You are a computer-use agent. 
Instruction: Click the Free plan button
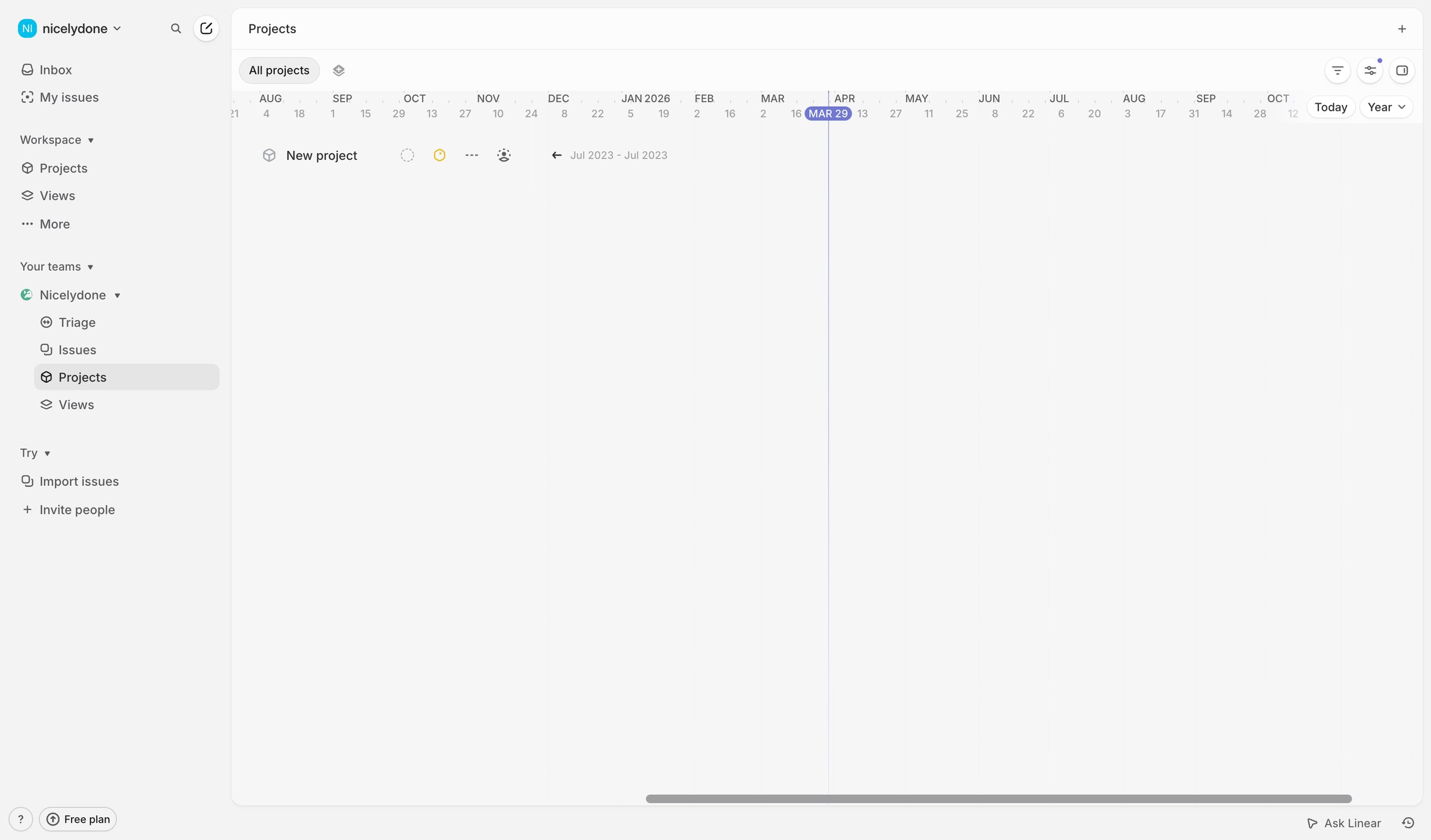(78, 819)
